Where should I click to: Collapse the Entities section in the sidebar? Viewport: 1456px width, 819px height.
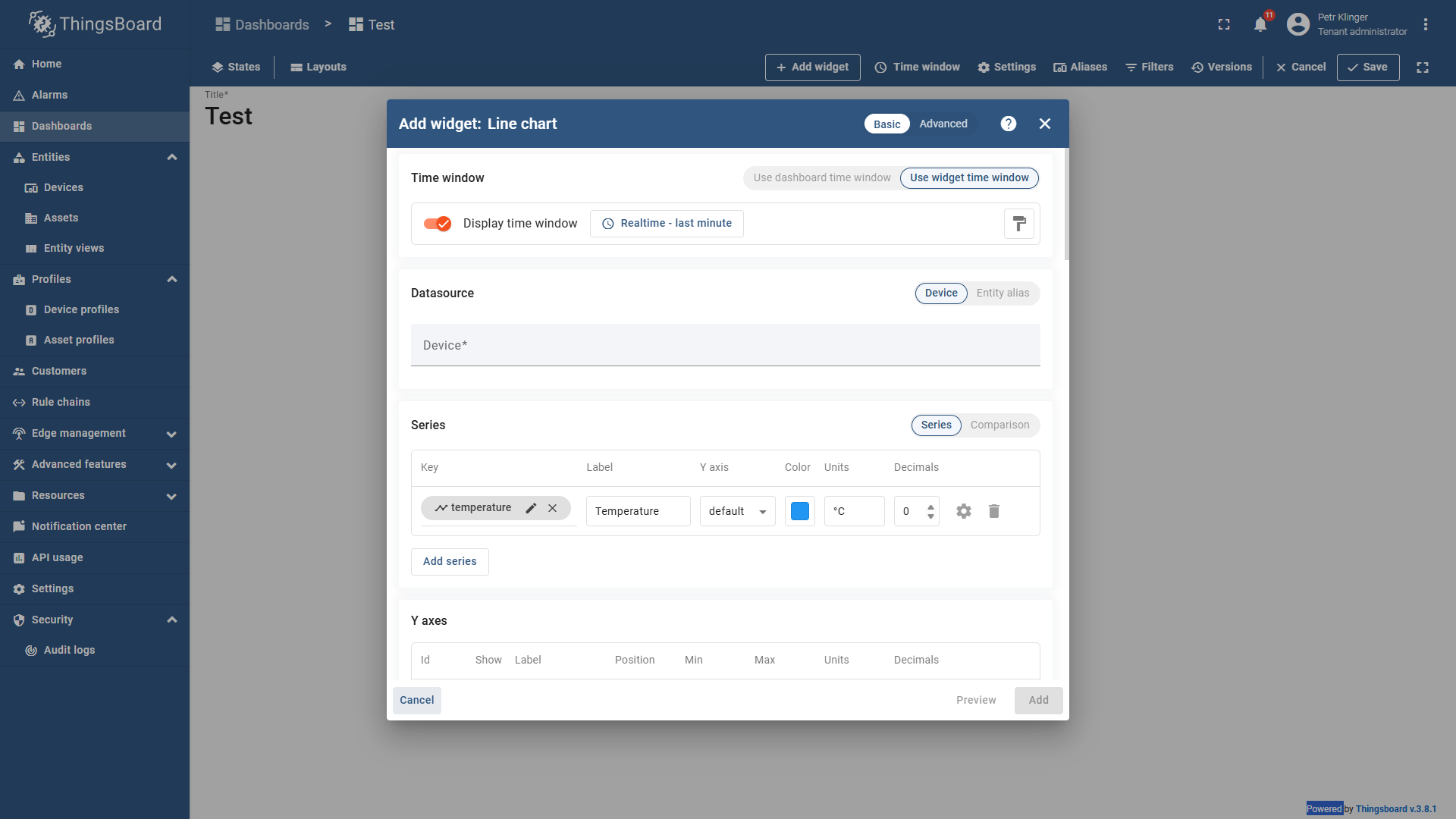(172, 157)
